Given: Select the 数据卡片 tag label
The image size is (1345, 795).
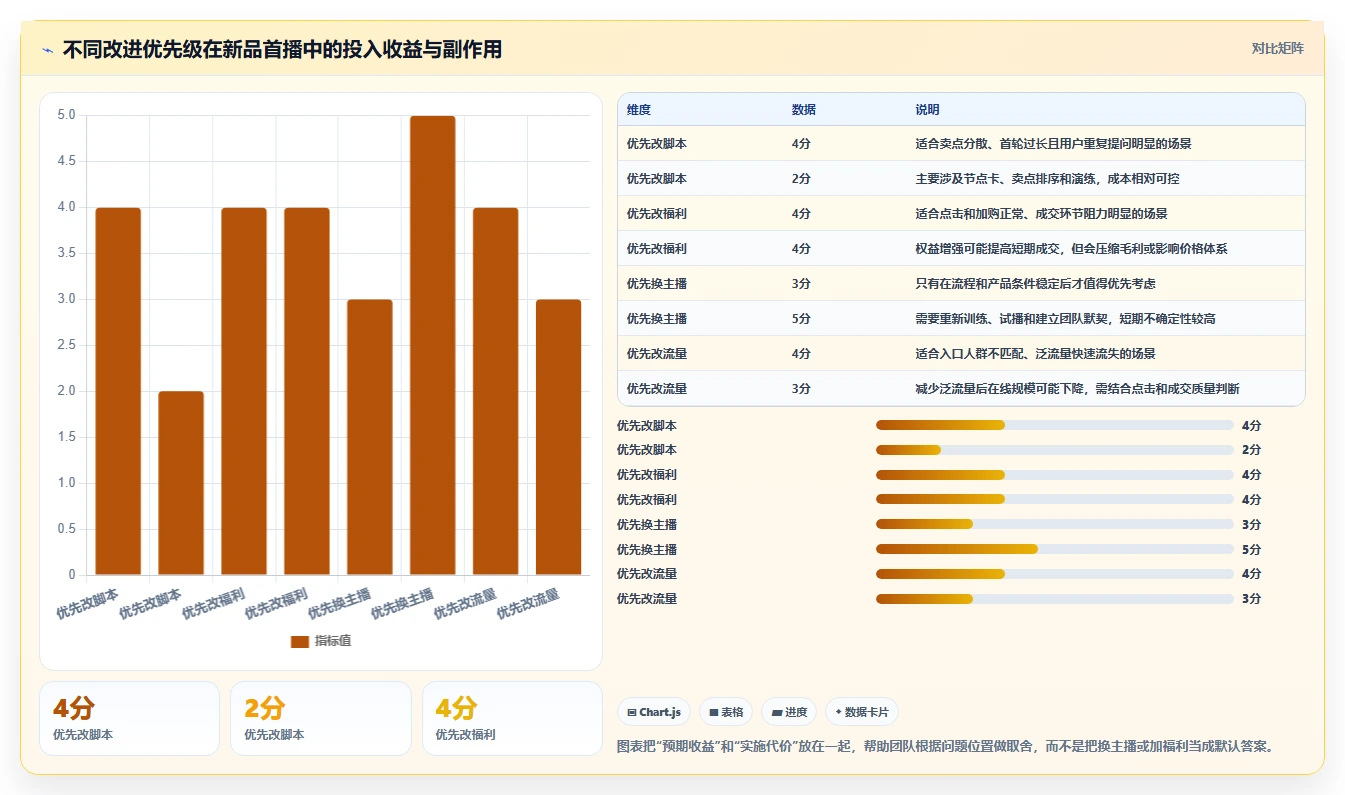Looking at the screenshot, I should (866, 712).
